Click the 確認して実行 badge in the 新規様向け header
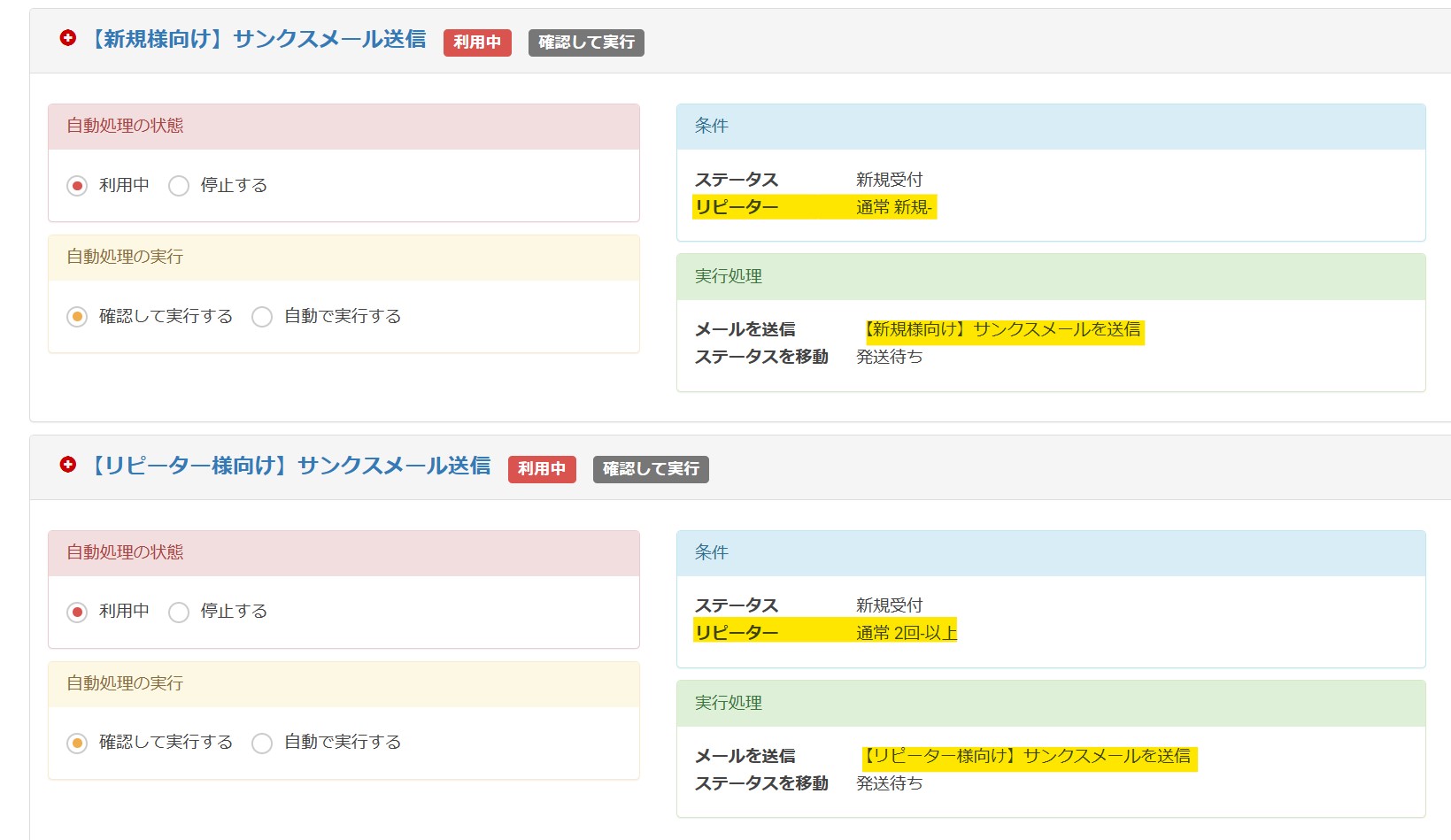 pyautogui.click(x=586, y=42)
